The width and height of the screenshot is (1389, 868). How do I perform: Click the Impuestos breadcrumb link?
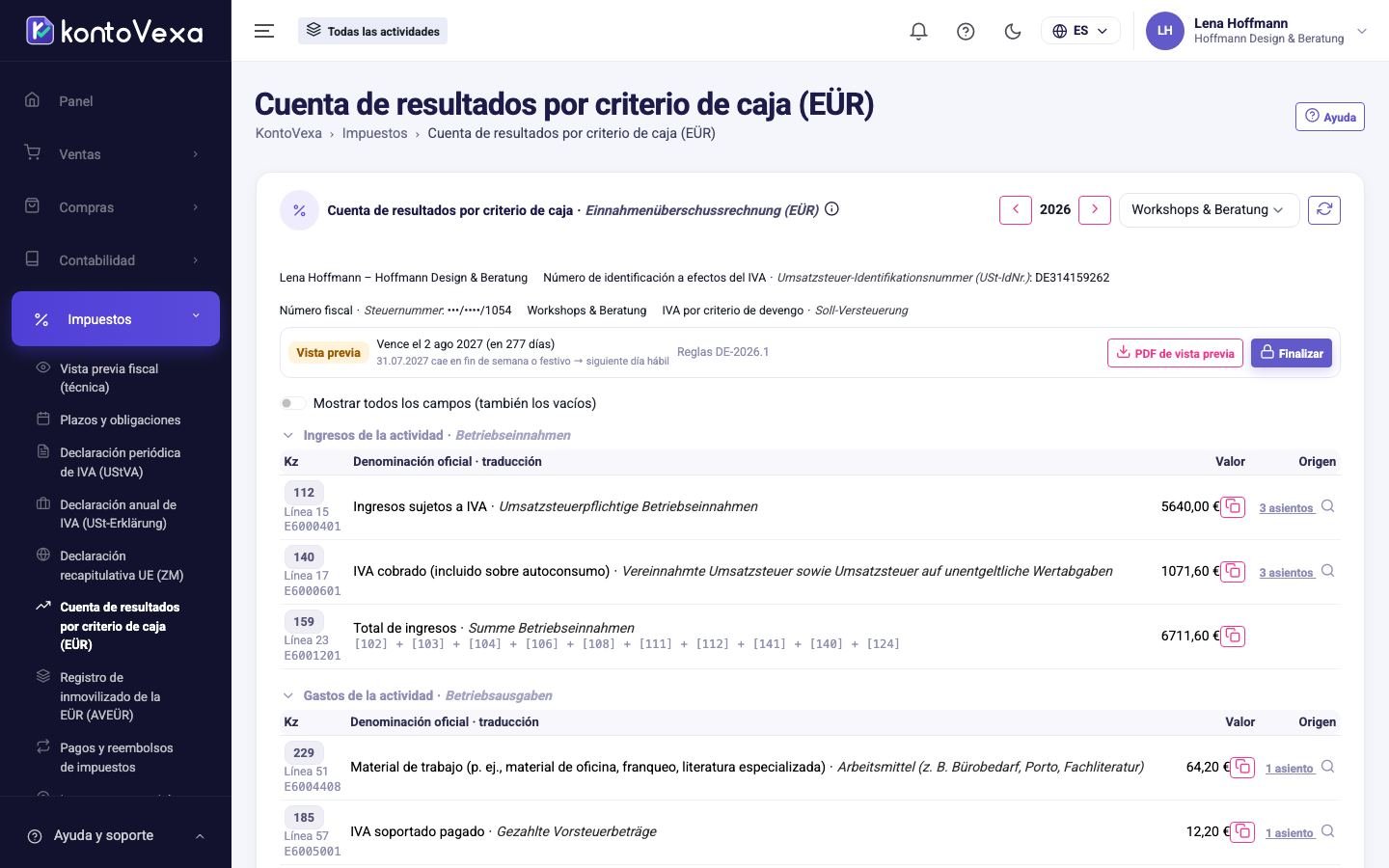point(374,133)
